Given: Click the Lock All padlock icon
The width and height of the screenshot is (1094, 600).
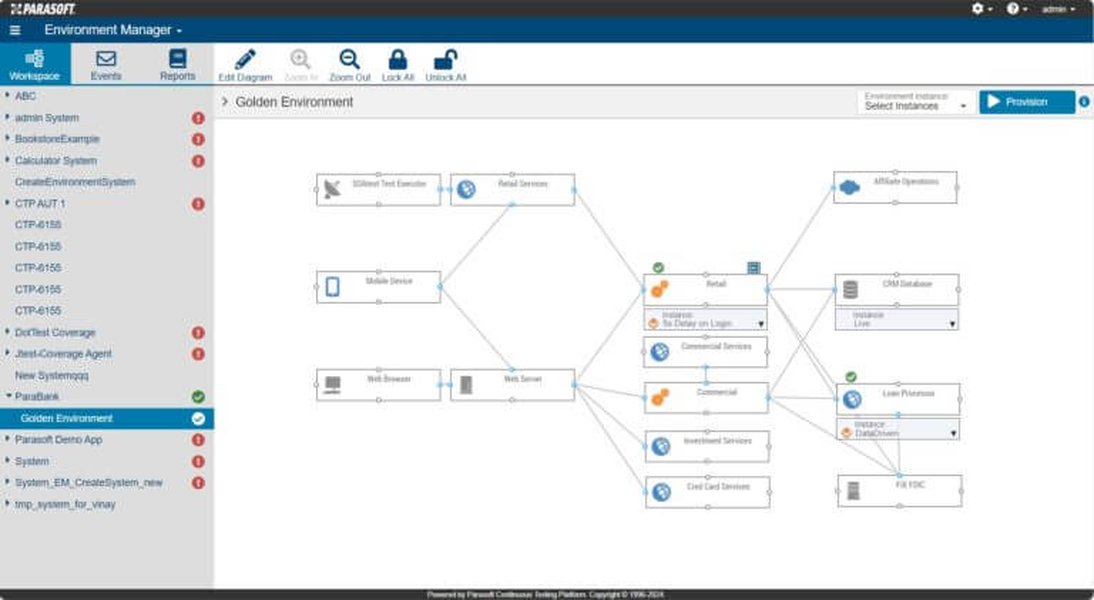Looking at the screenshot, I should 398,59.
